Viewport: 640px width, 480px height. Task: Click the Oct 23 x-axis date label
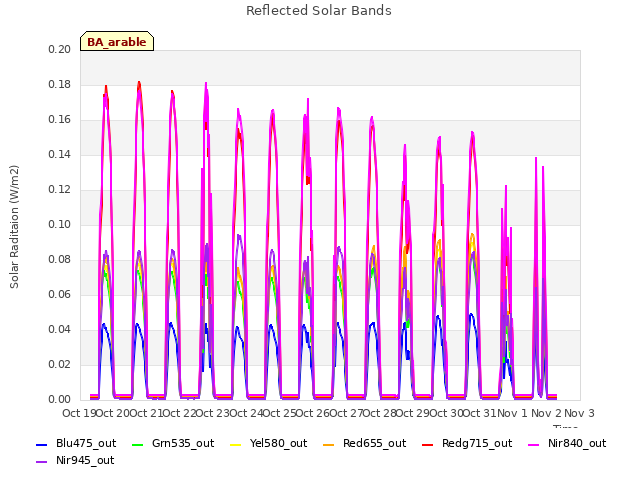[x=213, y=413]
